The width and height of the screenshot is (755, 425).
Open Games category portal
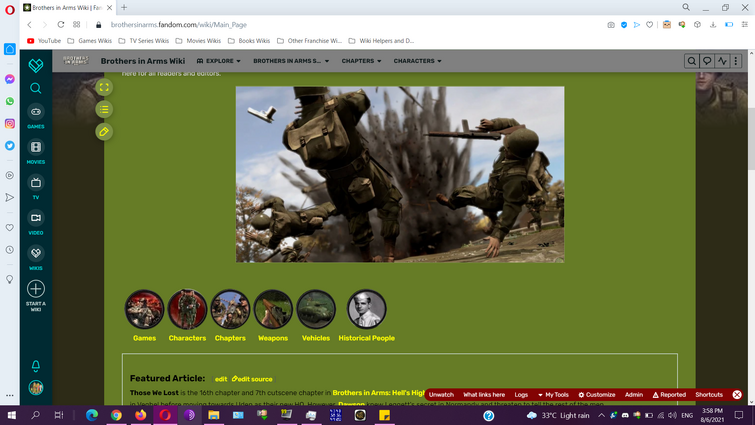pyautogui.click(x=144, y=316)
